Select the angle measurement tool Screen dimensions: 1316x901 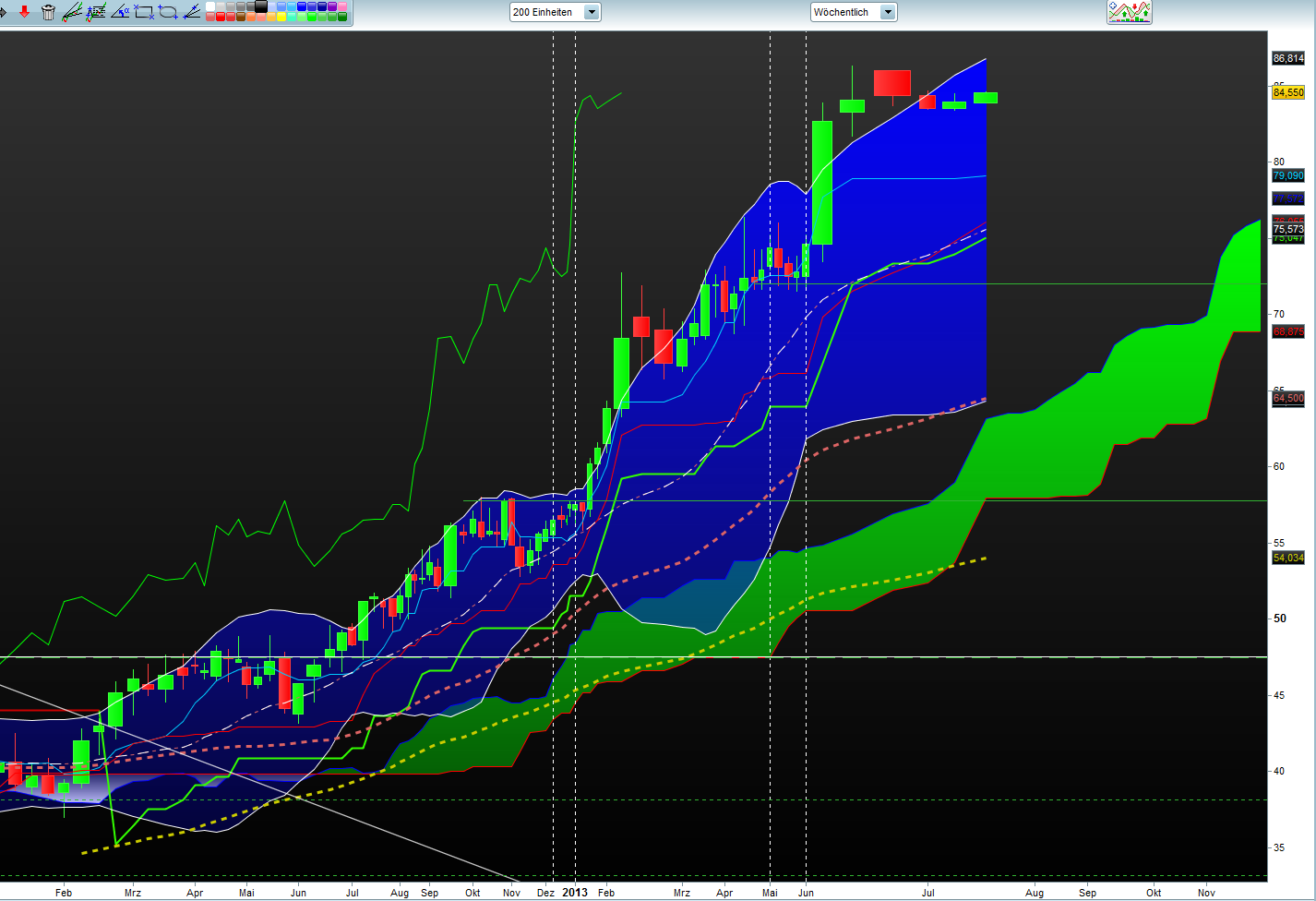point(120,12)
